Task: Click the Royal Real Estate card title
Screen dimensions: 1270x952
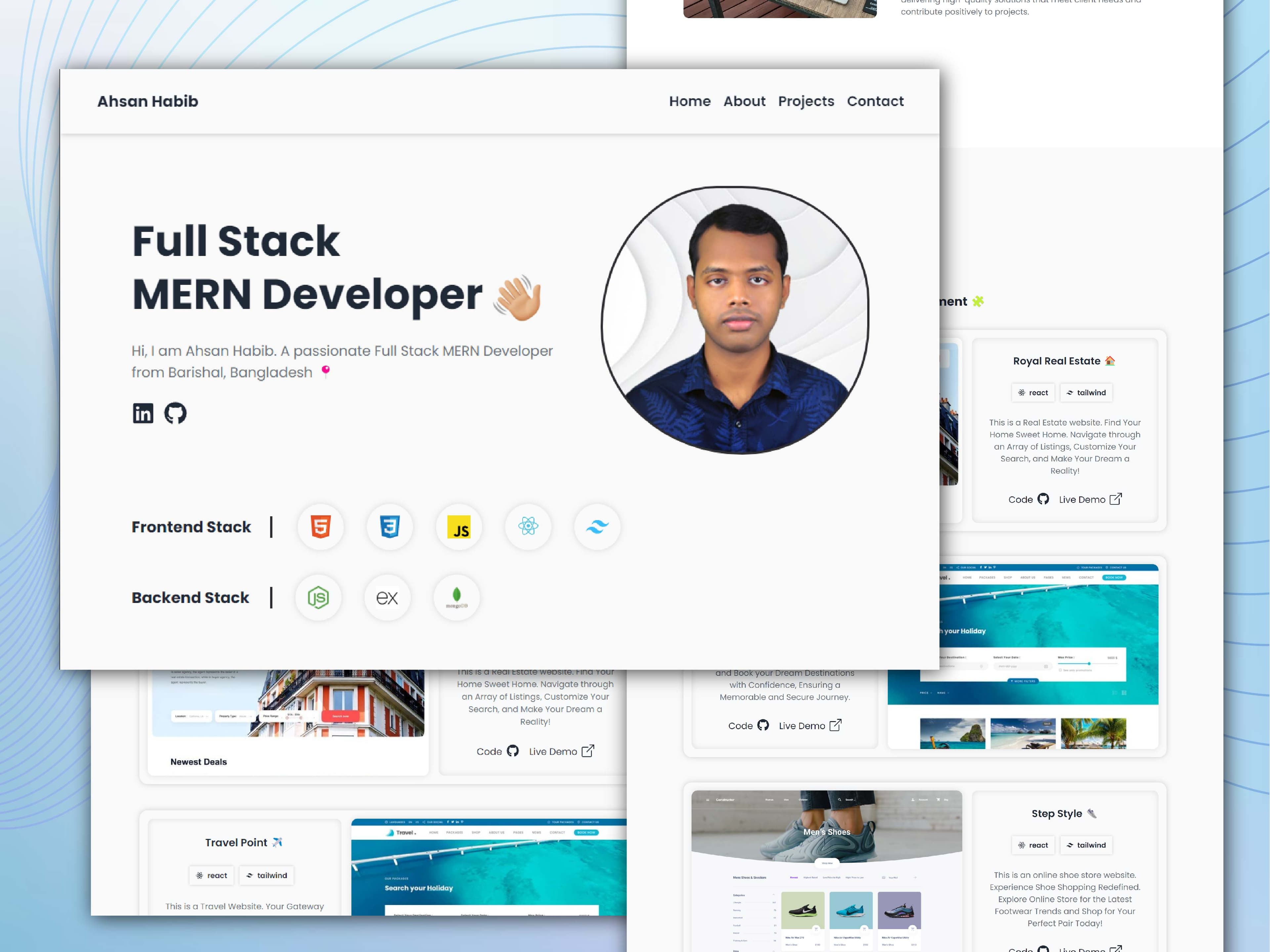Action: coord(1064,361)
